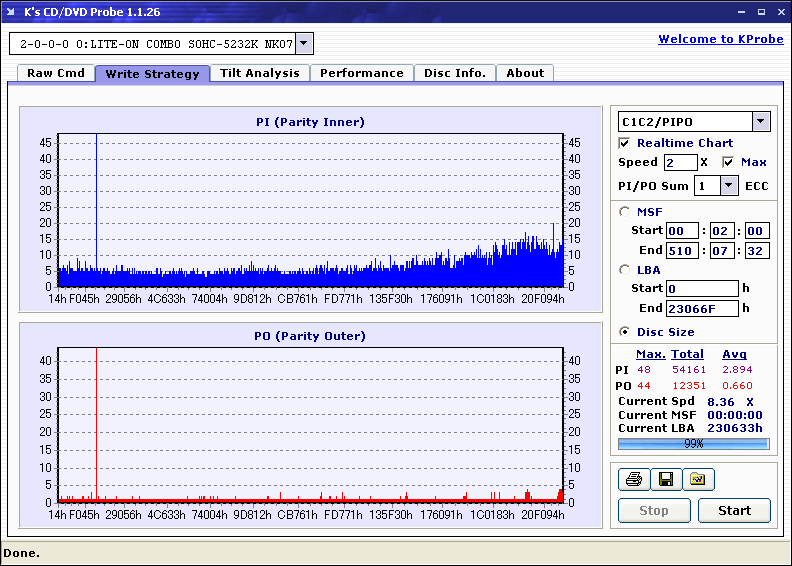Open the PI/PO Sum ECC dropdown
Image resolution: width=792 pixels, height=566 pixels.
728,185
